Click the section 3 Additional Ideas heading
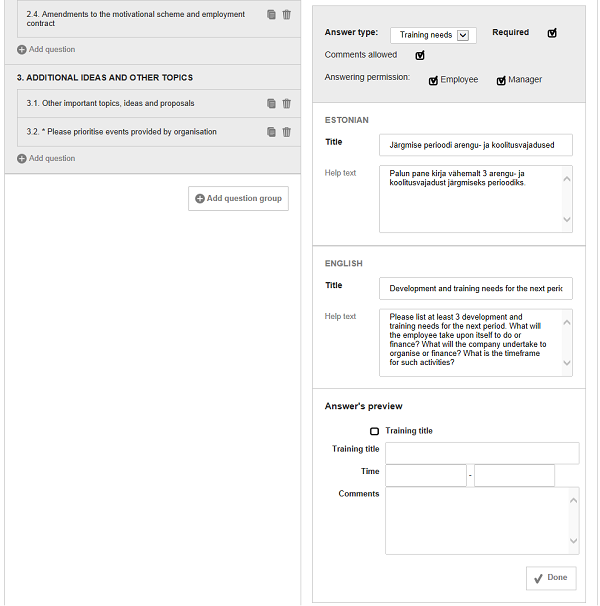The image size is (600, 606). [x=105, y=78]
